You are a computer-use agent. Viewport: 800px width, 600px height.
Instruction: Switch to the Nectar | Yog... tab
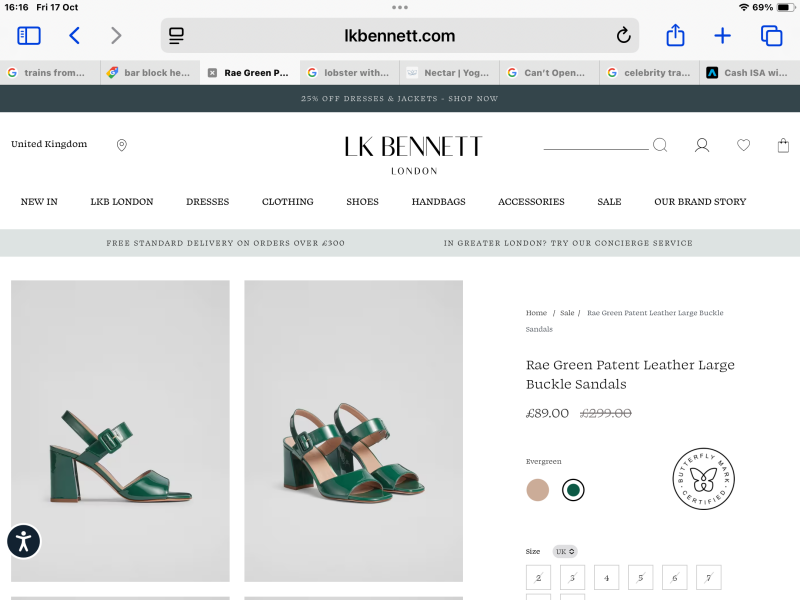coord(450,73)
